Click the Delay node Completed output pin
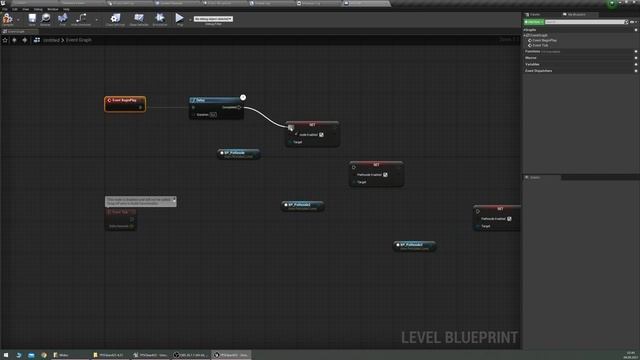The image size is (640, 360). 239,107
